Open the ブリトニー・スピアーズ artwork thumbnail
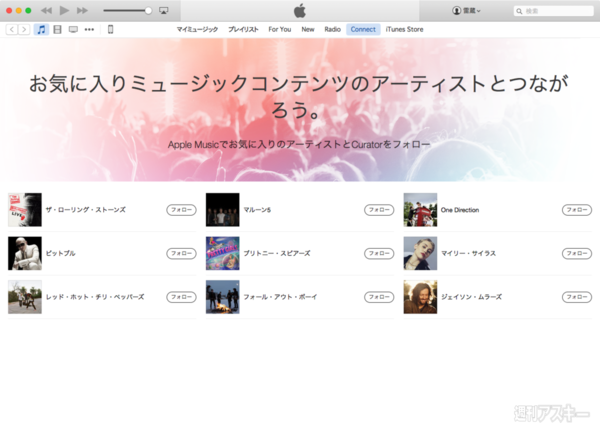This screenshot has width=600, height=433. tap(223, 254)
